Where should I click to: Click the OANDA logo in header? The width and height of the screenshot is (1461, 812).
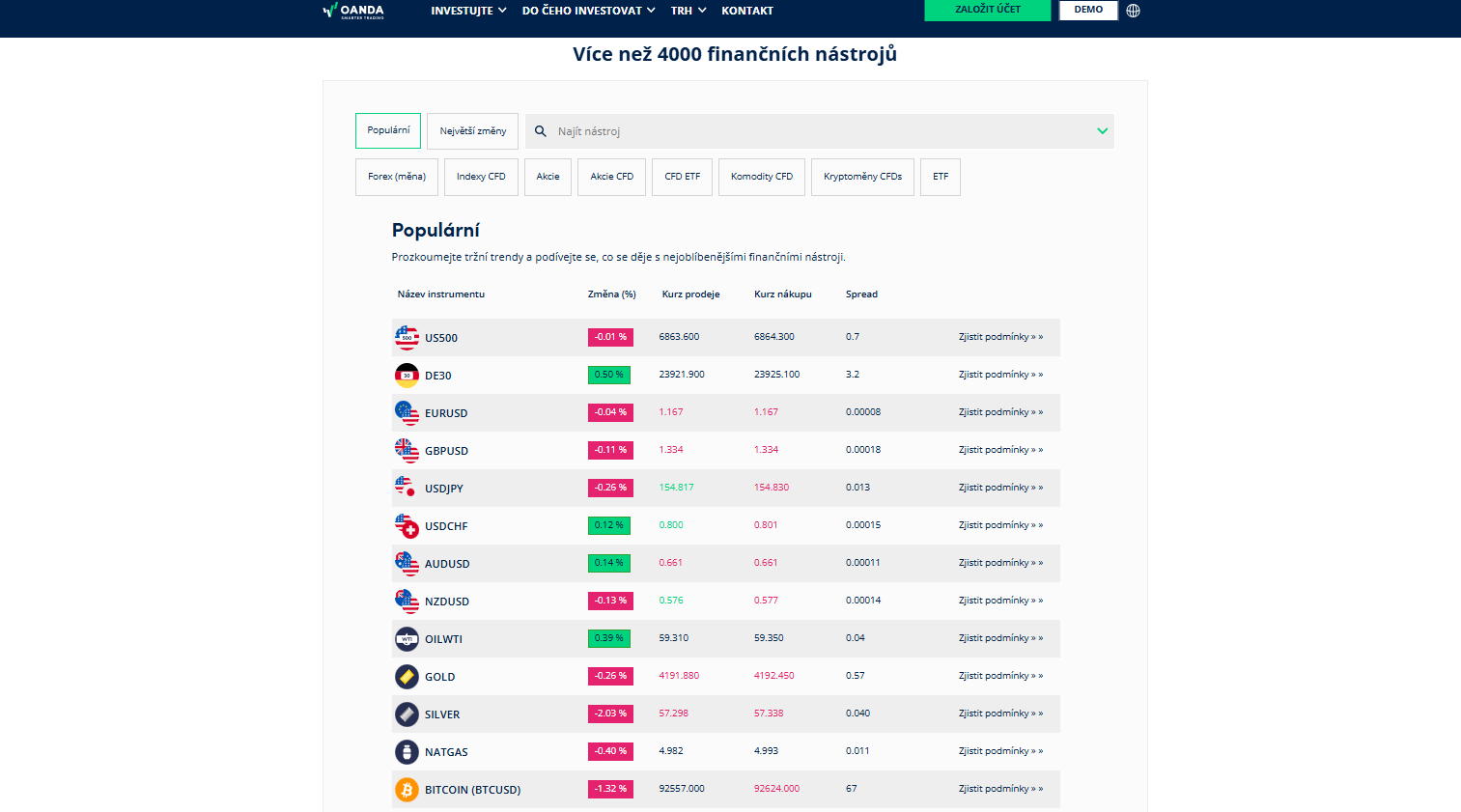(353, 11)
